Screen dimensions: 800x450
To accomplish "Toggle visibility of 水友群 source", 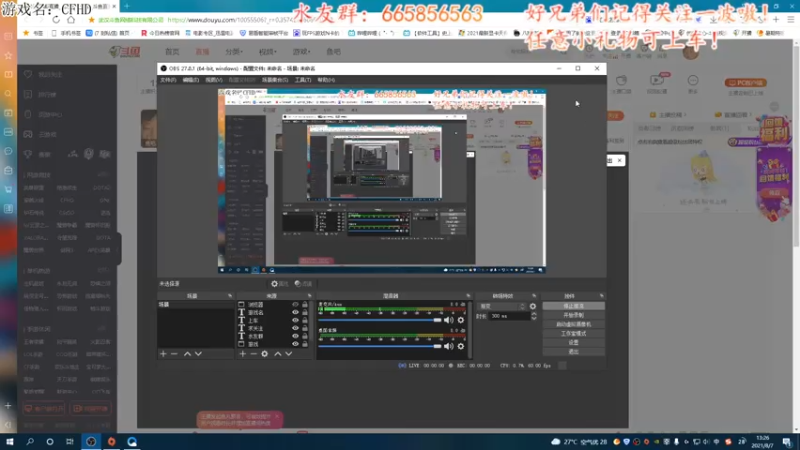I will [295, 336].
